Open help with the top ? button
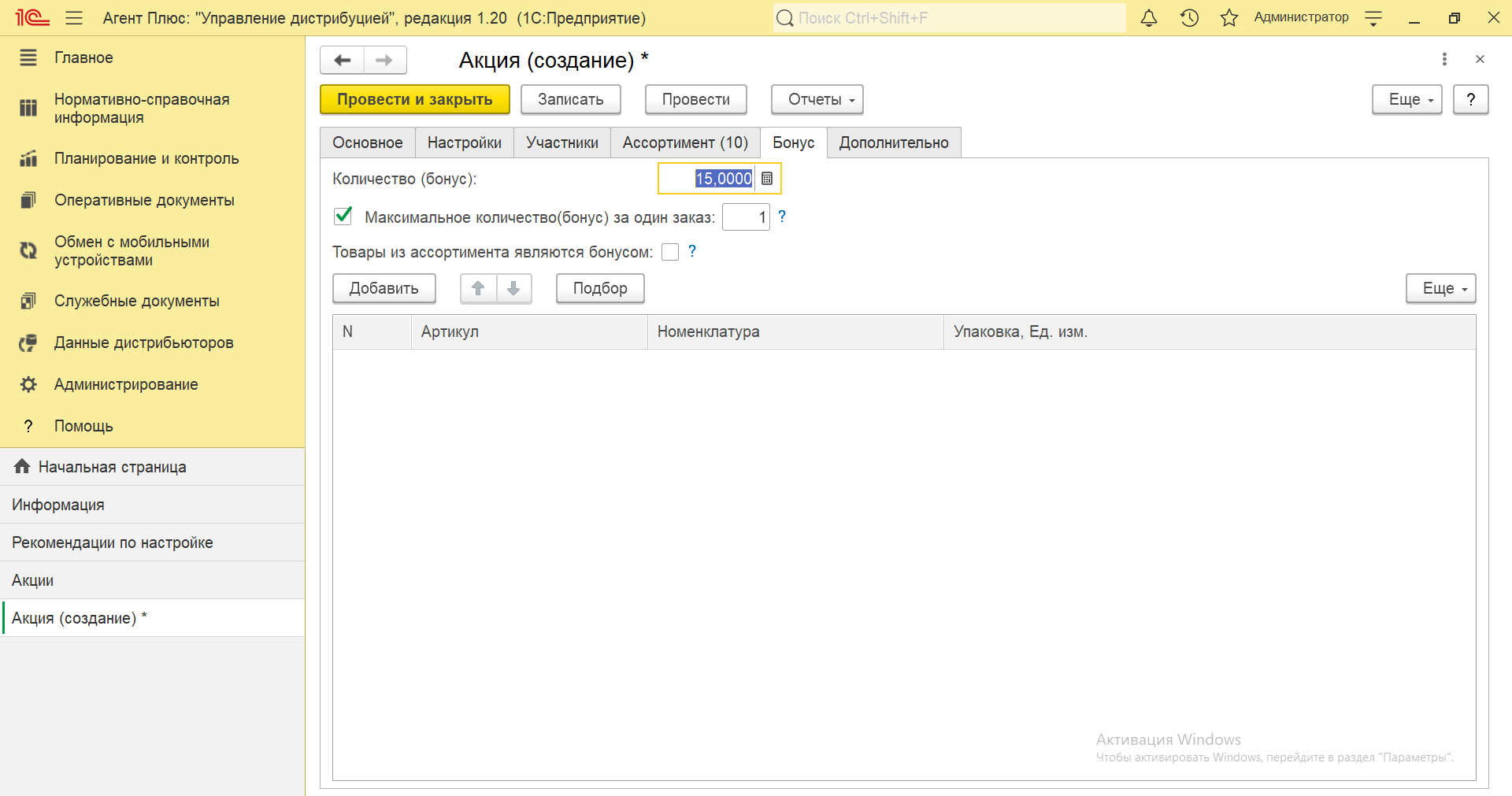This screenshot has width=1512, height=796. (1471, 99)
